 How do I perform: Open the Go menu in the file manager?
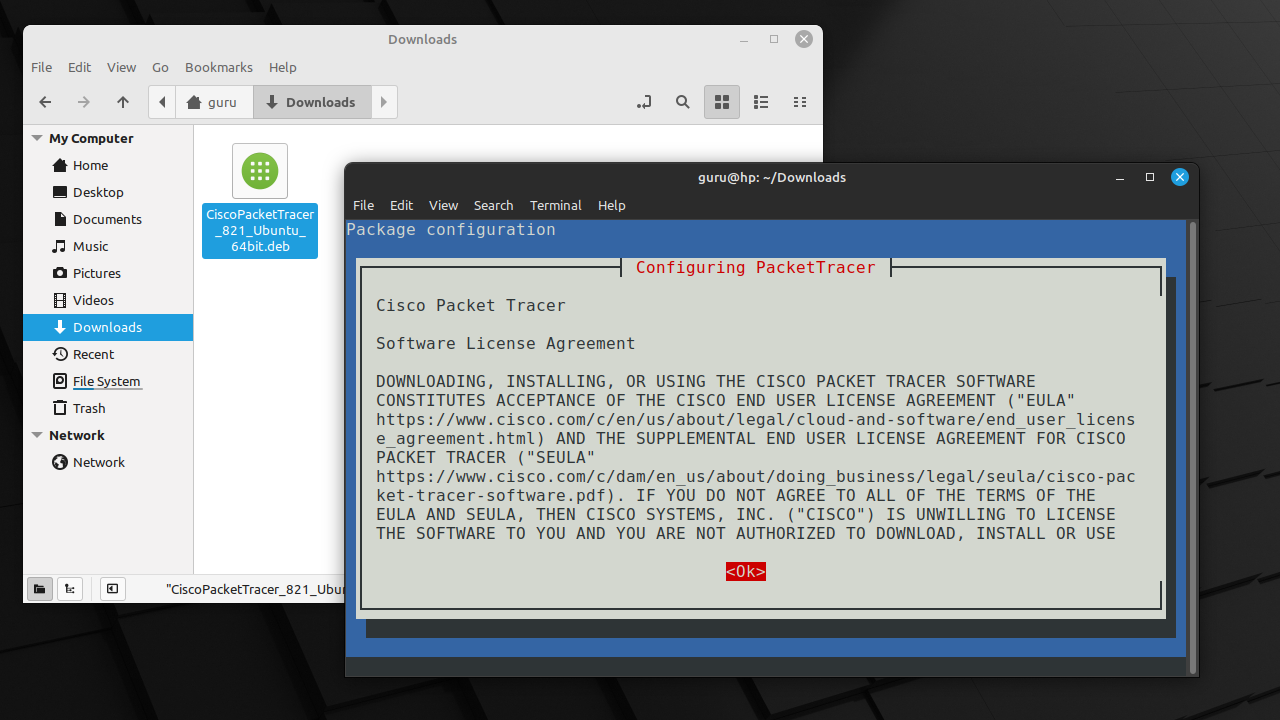[x=160, y=67]
